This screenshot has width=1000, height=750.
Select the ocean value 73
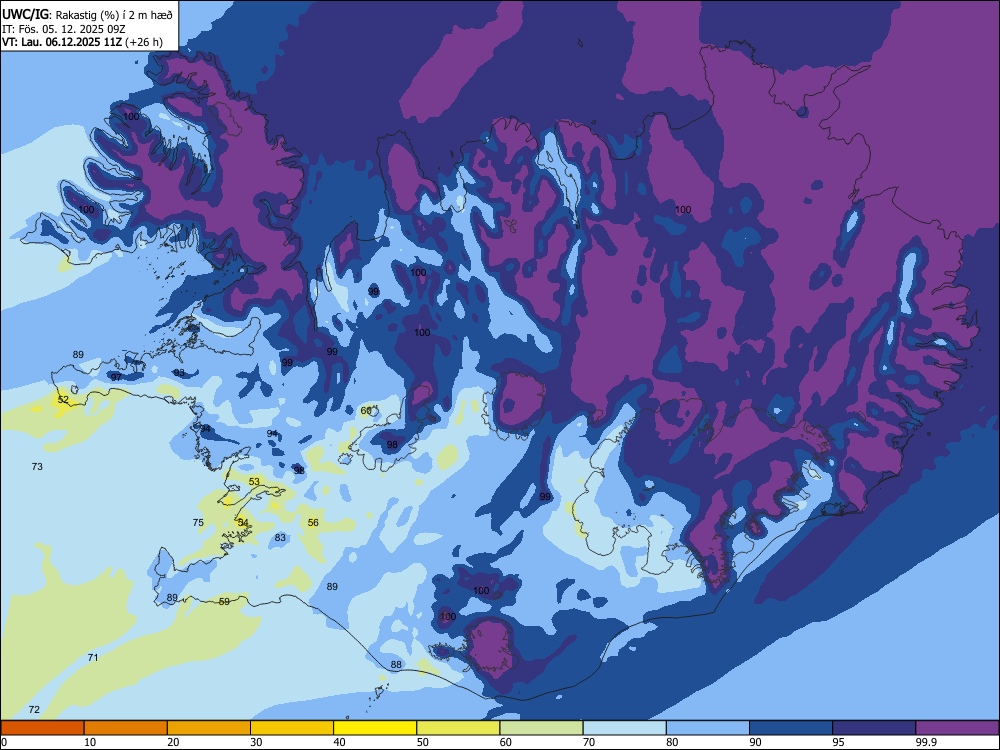click(x=37, y=467)
